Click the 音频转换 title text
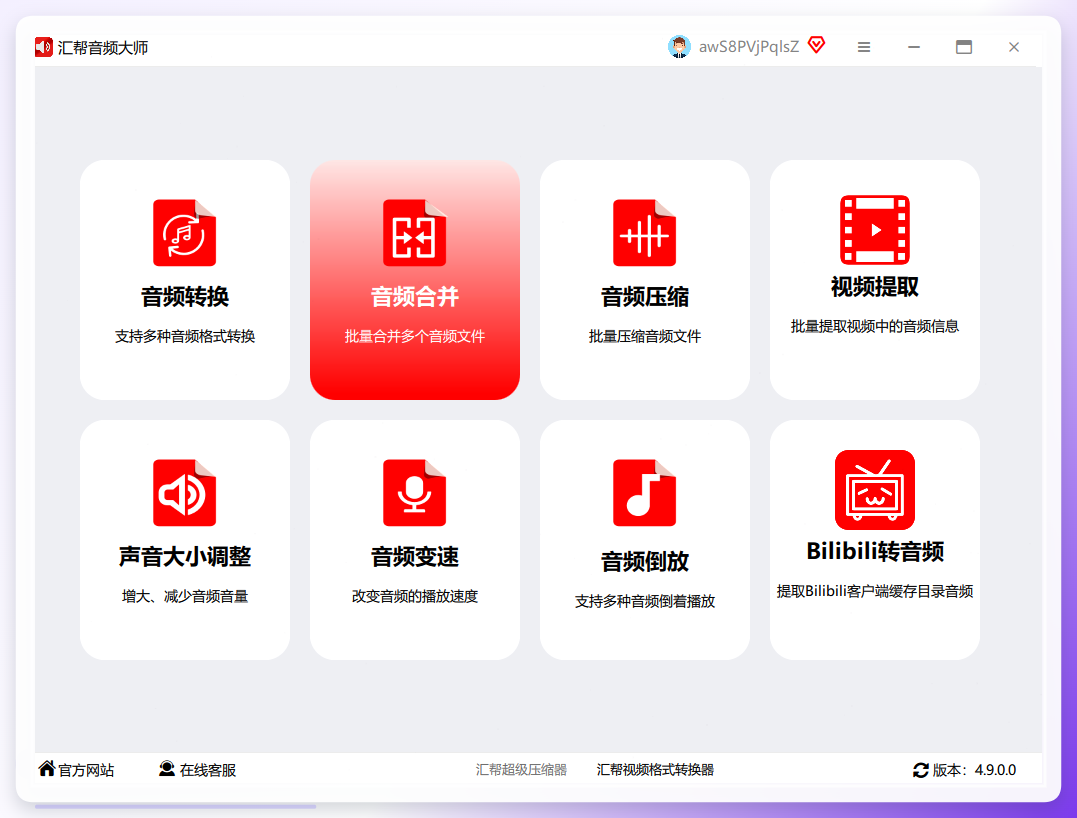Viewport: 1077px width, 818px height. click(x=185, y=297)
